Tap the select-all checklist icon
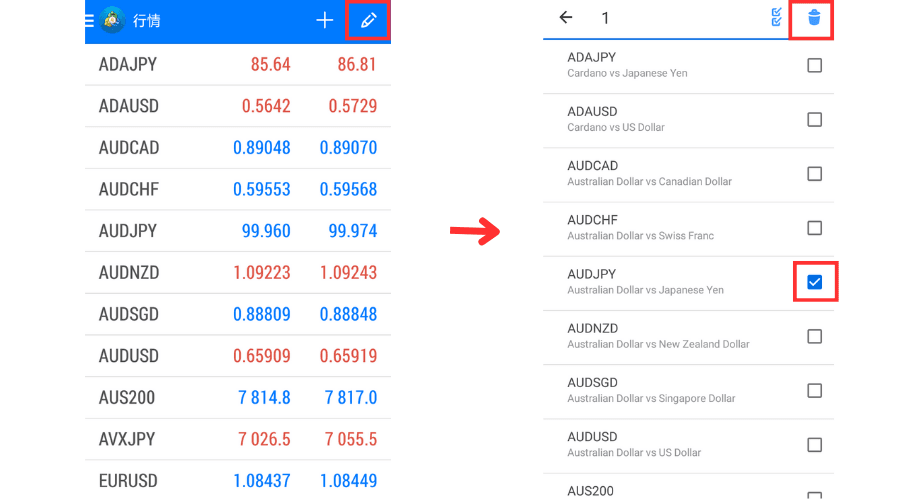 click(777, 18)
